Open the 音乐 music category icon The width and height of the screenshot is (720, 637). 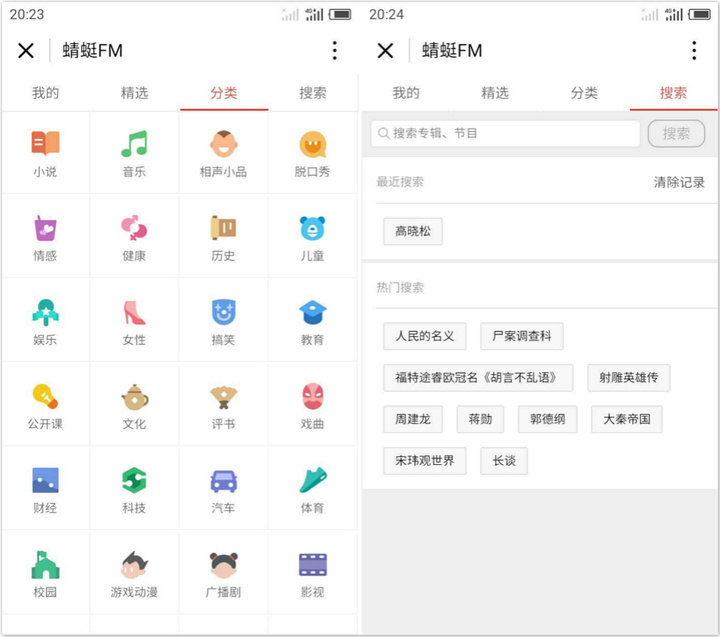134,143
